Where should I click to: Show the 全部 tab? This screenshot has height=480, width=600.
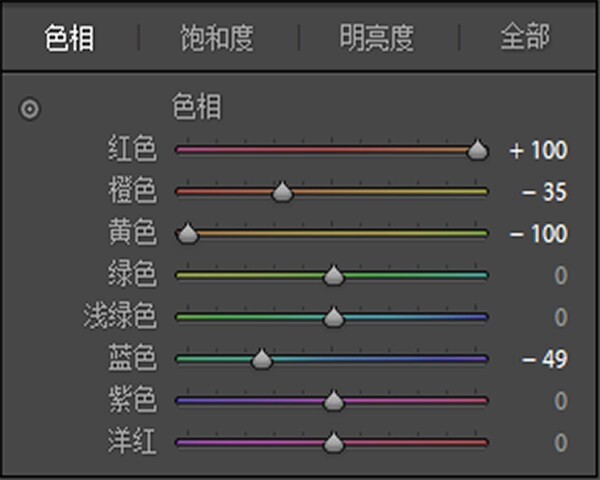[x=525, y=36]
